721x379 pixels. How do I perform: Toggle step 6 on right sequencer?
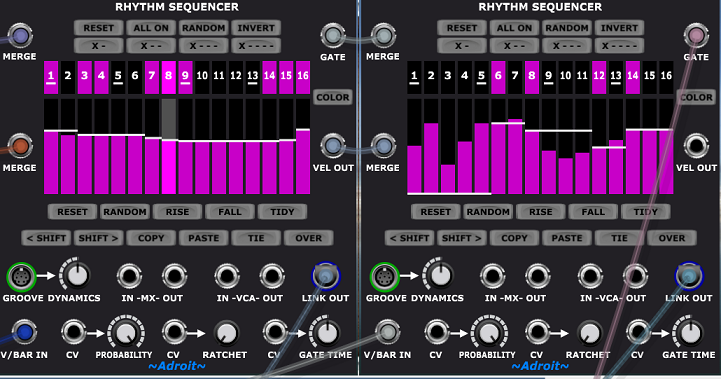tap(498, 77)
